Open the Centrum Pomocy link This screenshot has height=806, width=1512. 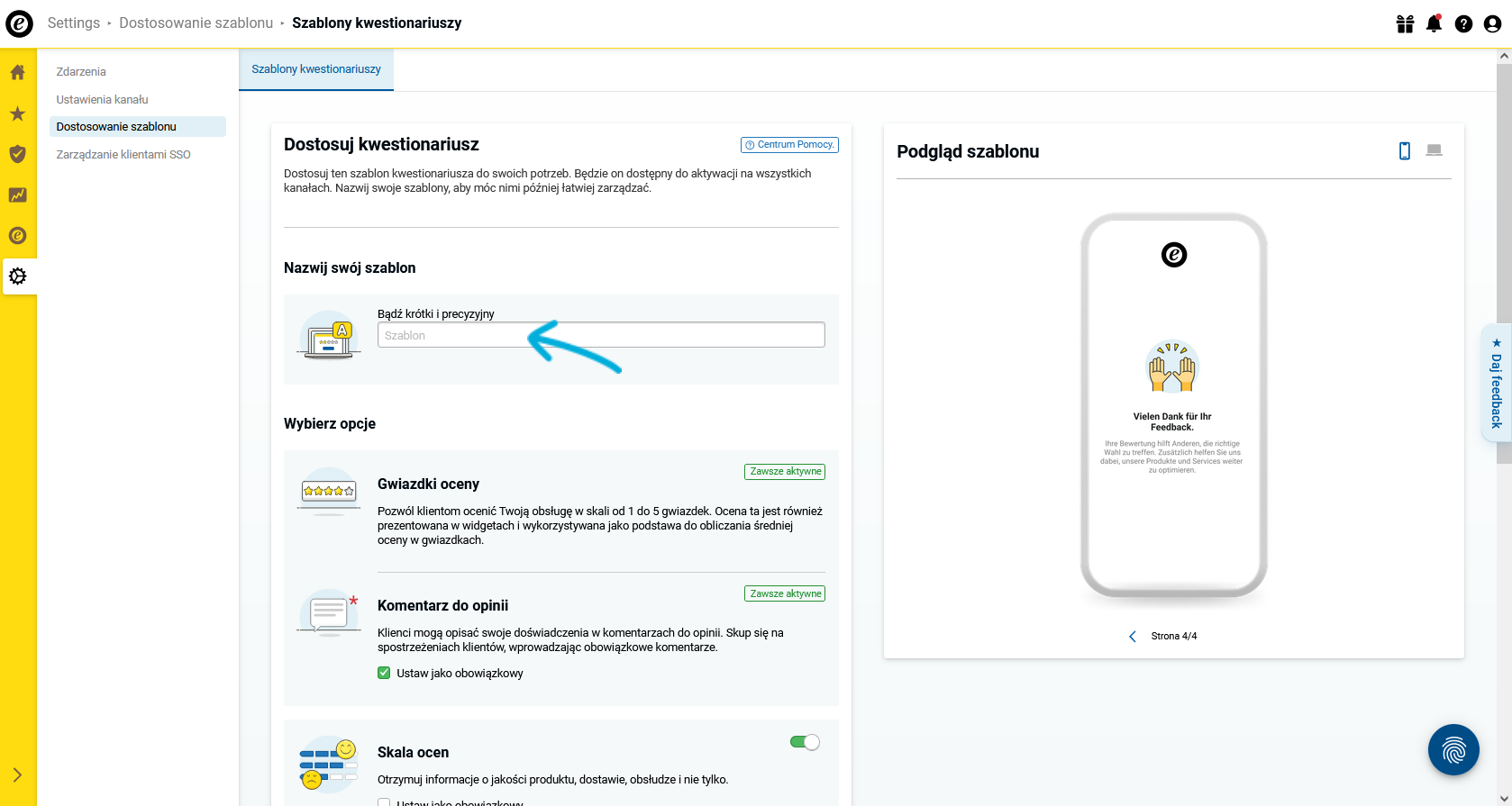[x=789, y=145]
